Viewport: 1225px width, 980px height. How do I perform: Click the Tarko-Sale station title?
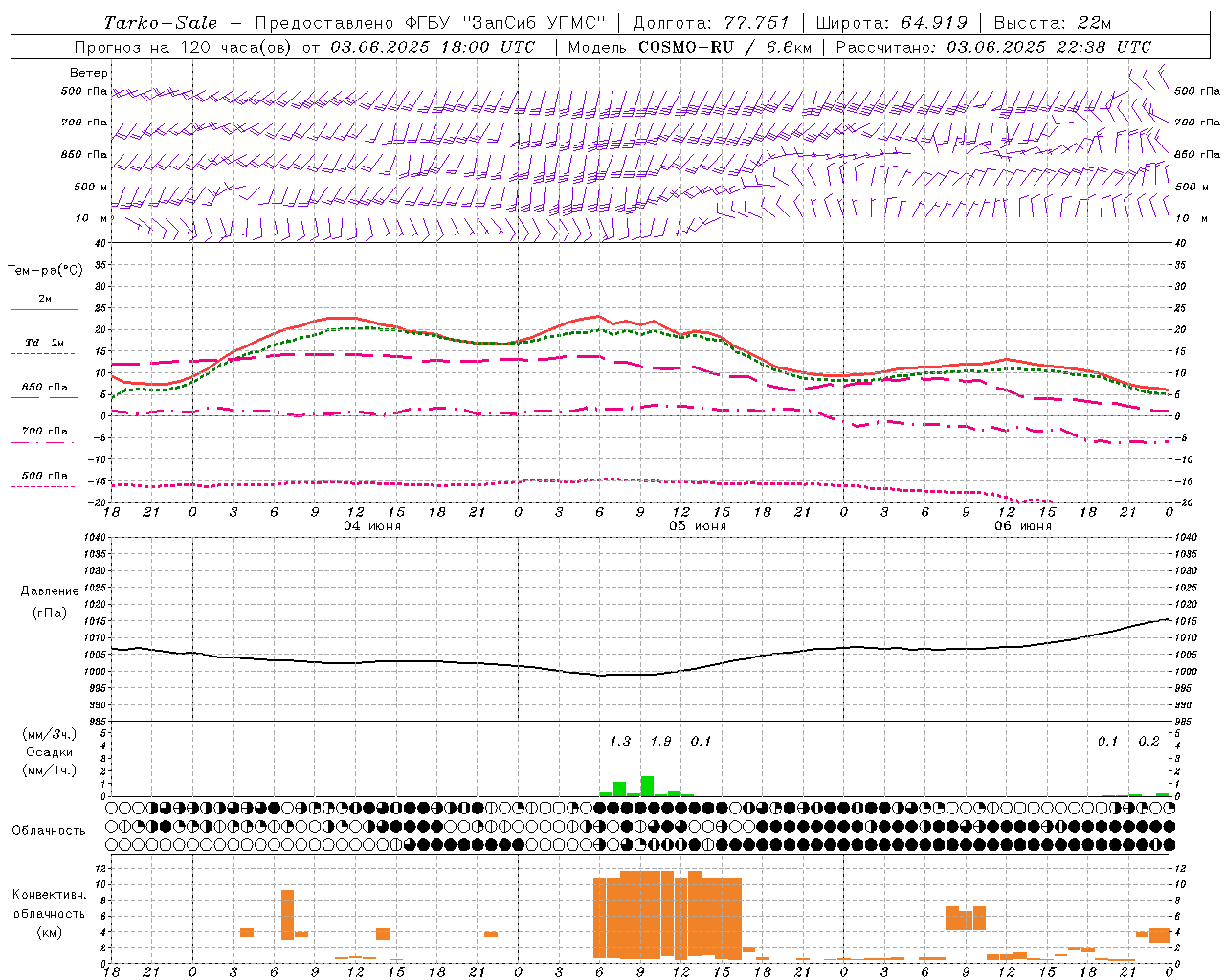[x=161, y=23]
